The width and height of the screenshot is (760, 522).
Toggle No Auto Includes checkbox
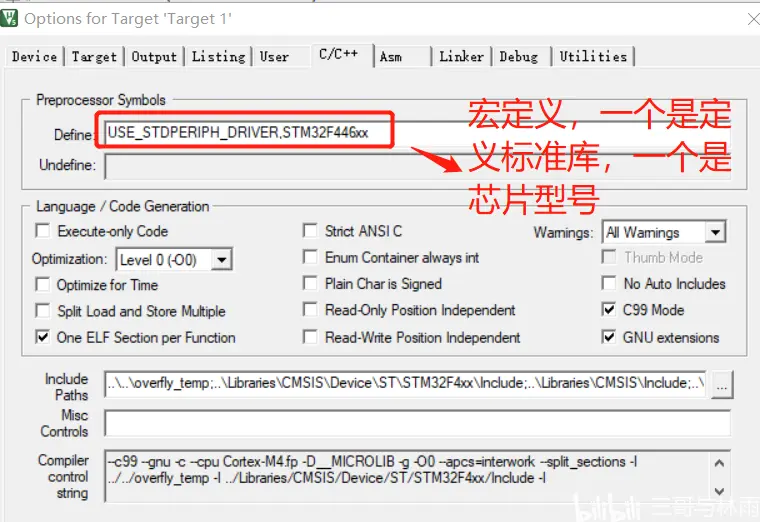coord(609,283)
